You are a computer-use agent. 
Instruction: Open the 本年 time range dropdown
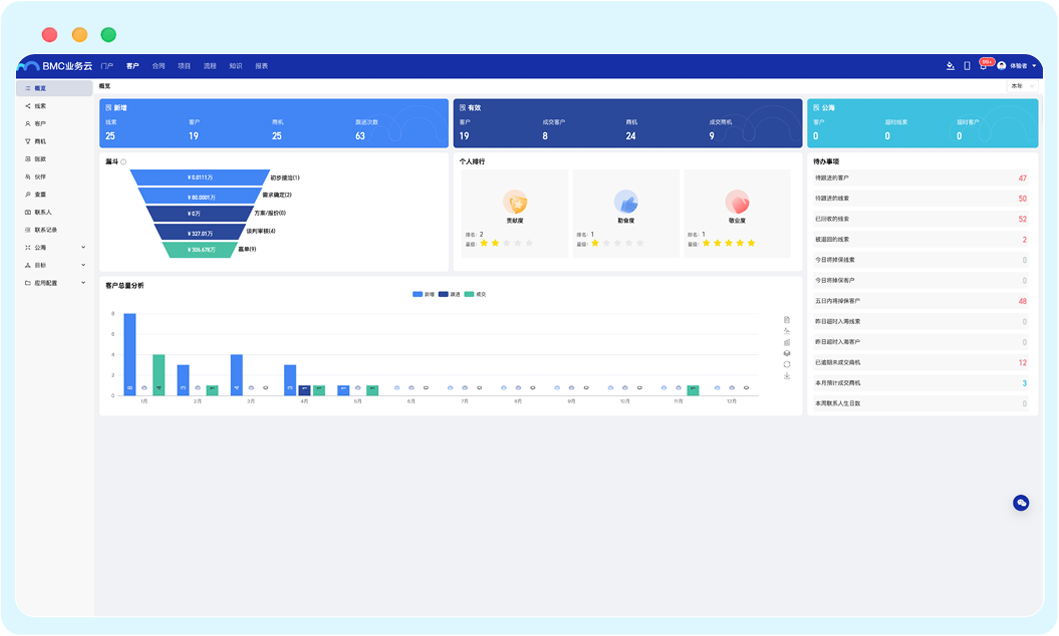1022,86
